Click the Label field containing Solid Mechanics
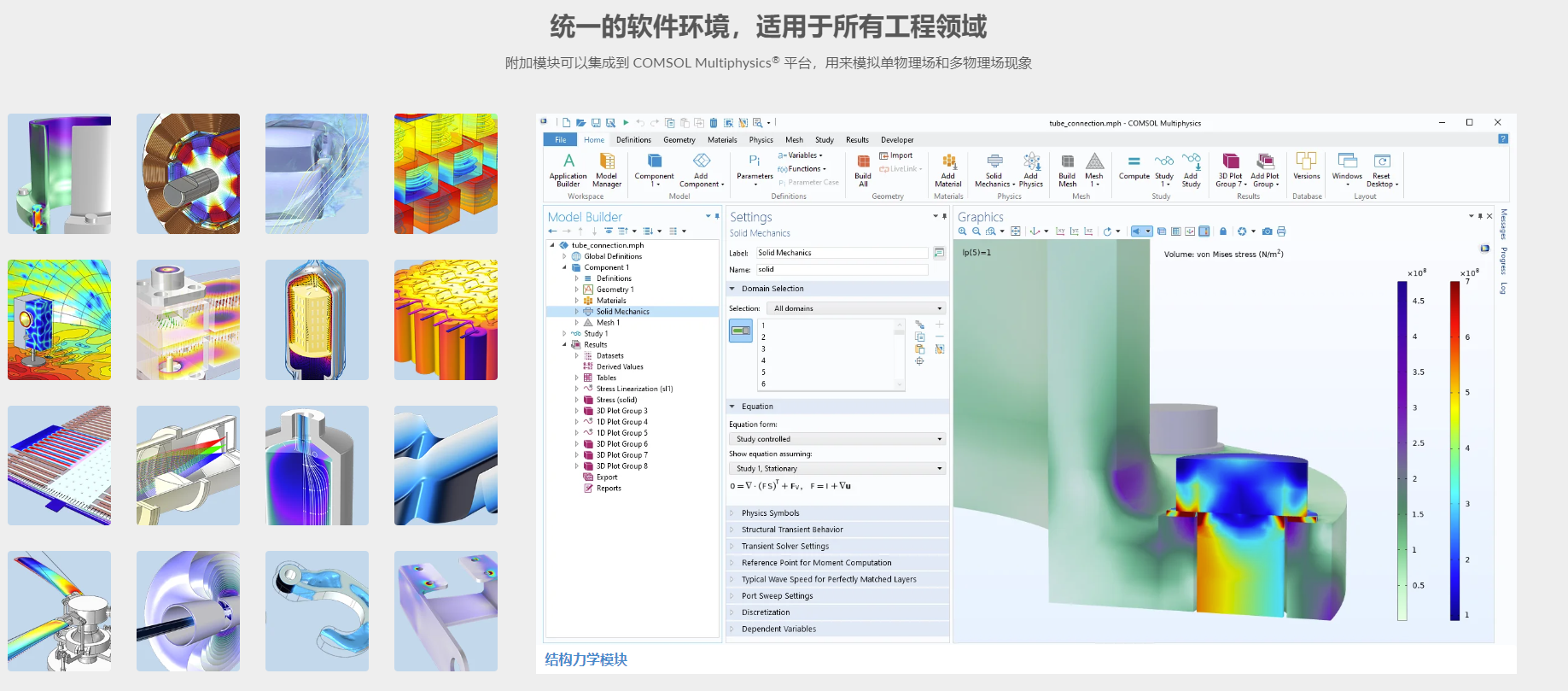 pyautogui.click(x=842, y=253)
